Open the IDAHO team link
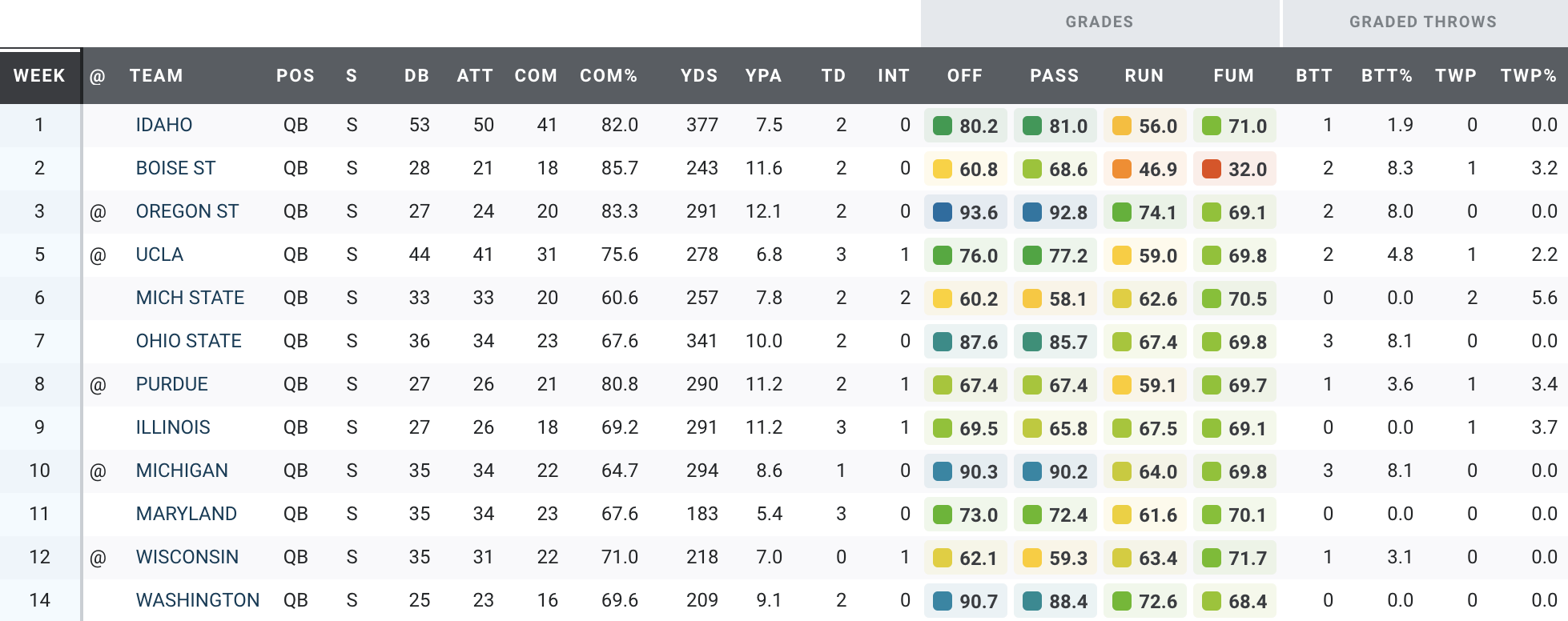 point(164,125)
